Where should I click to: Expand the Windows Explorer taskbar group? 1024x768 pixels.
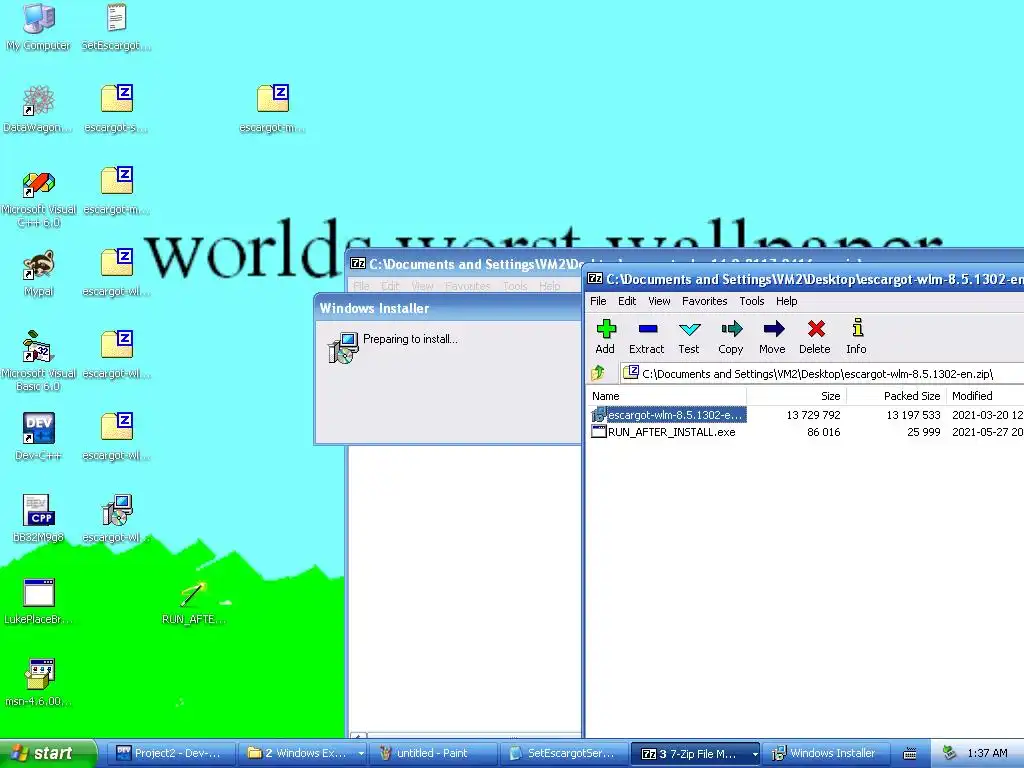pos(302,753)
